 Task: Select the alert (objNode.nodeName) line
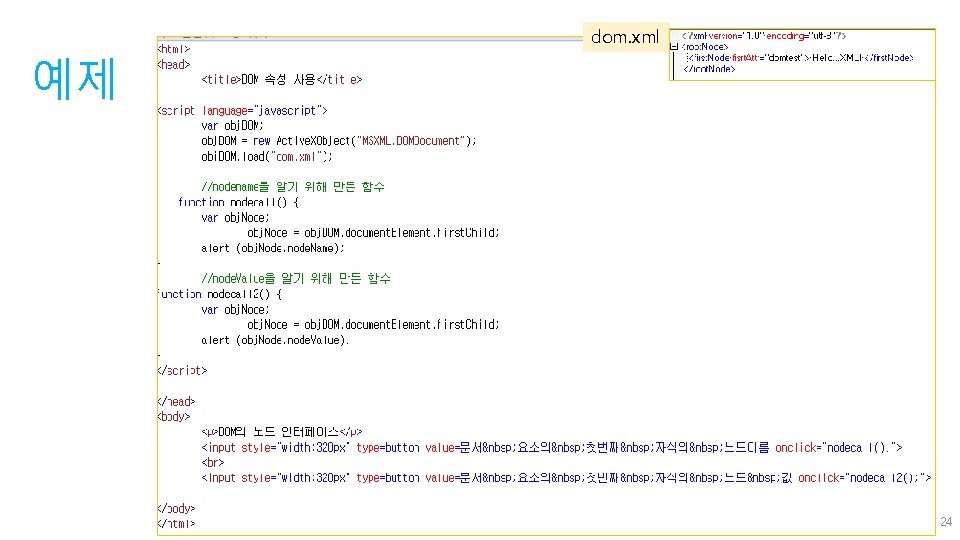tap(272, 248)
